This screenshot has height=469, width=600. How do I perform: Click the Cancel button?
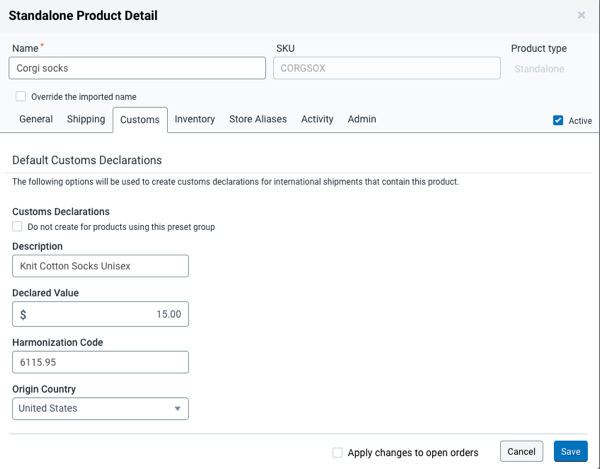point(521,451)
